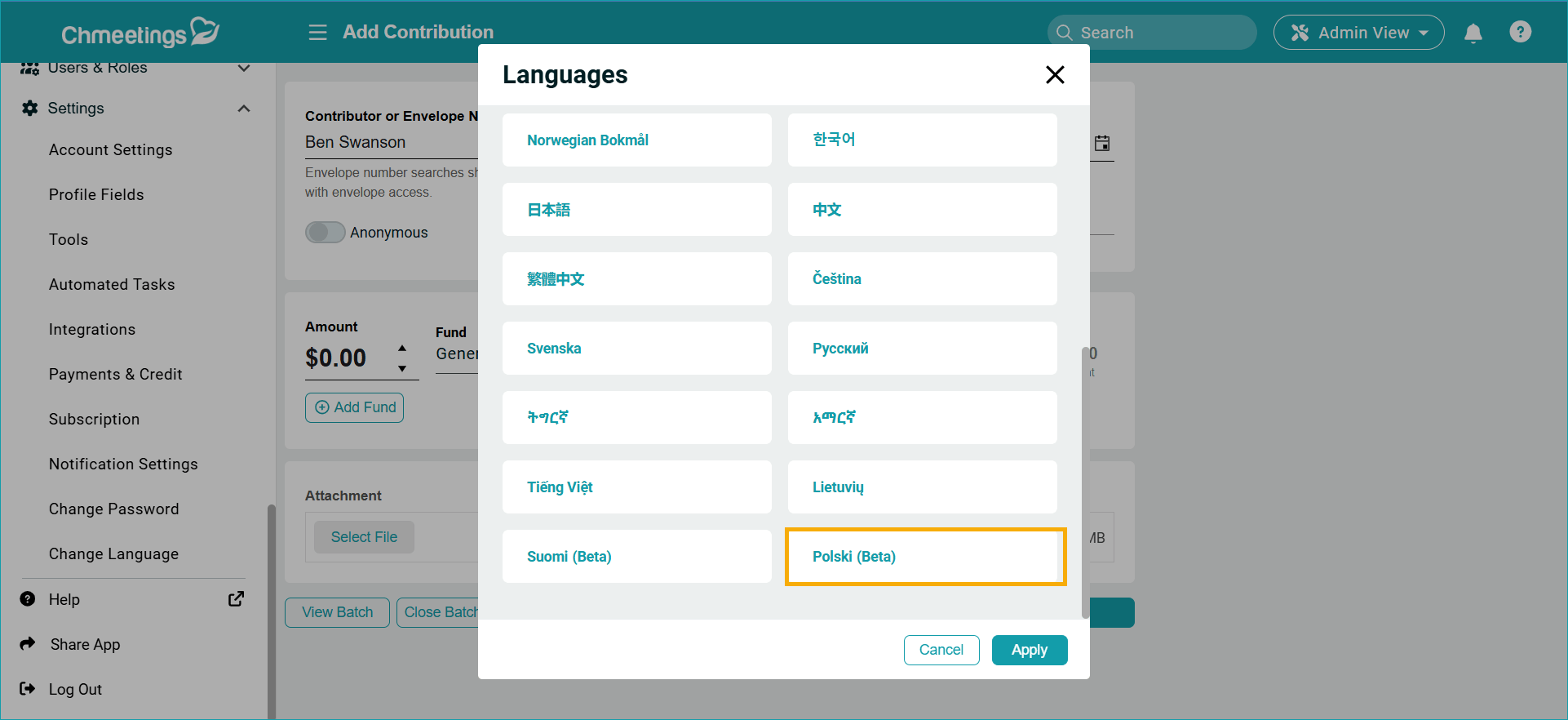This screenshot has width=1568, height=720.
Task: Select the Amharic አማርኛ language option
Action: pyautogui.click(x=923, y=418)
